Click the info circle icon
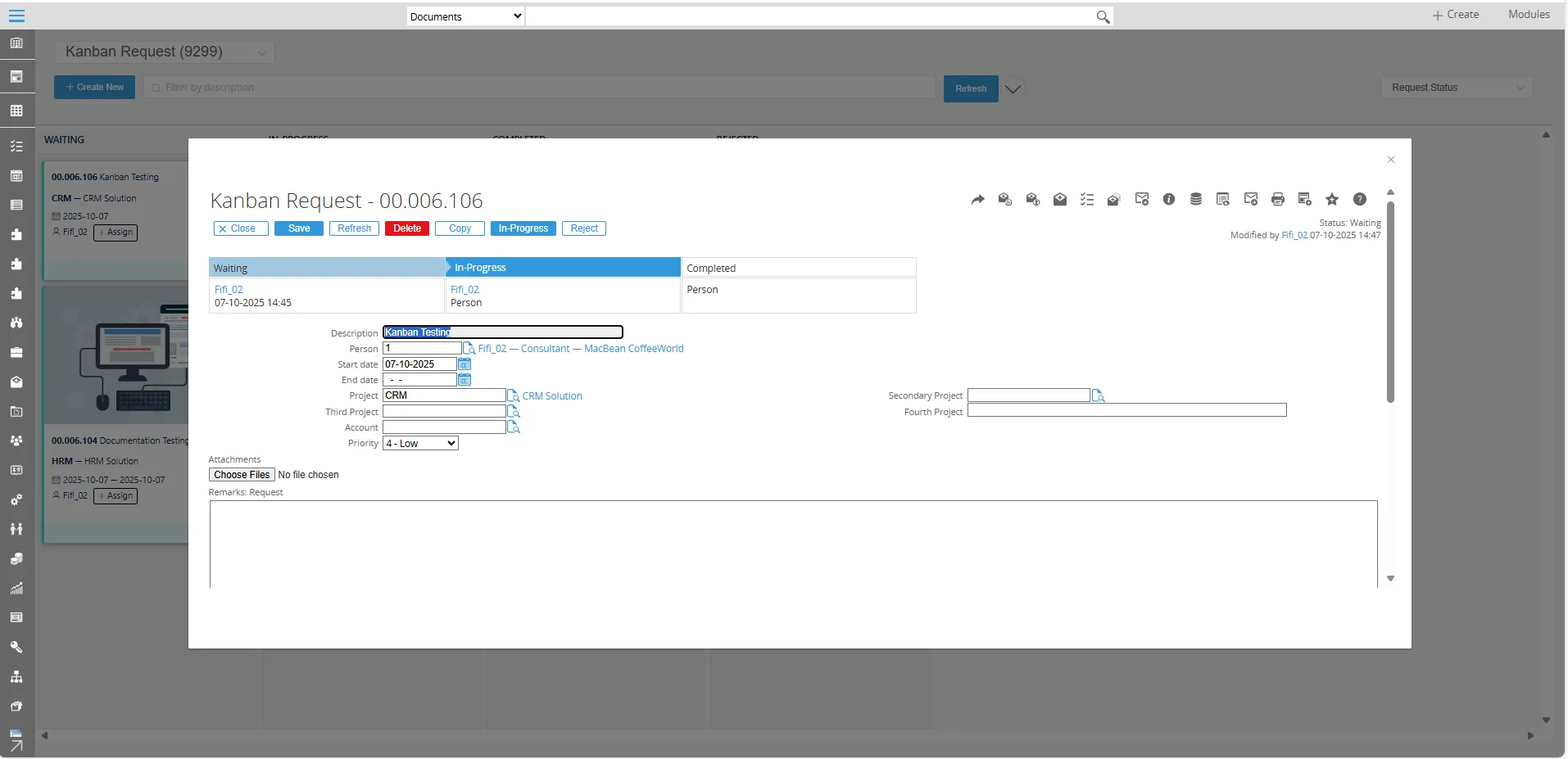This screenshot has height=759, width=1568. (1168, 200)
